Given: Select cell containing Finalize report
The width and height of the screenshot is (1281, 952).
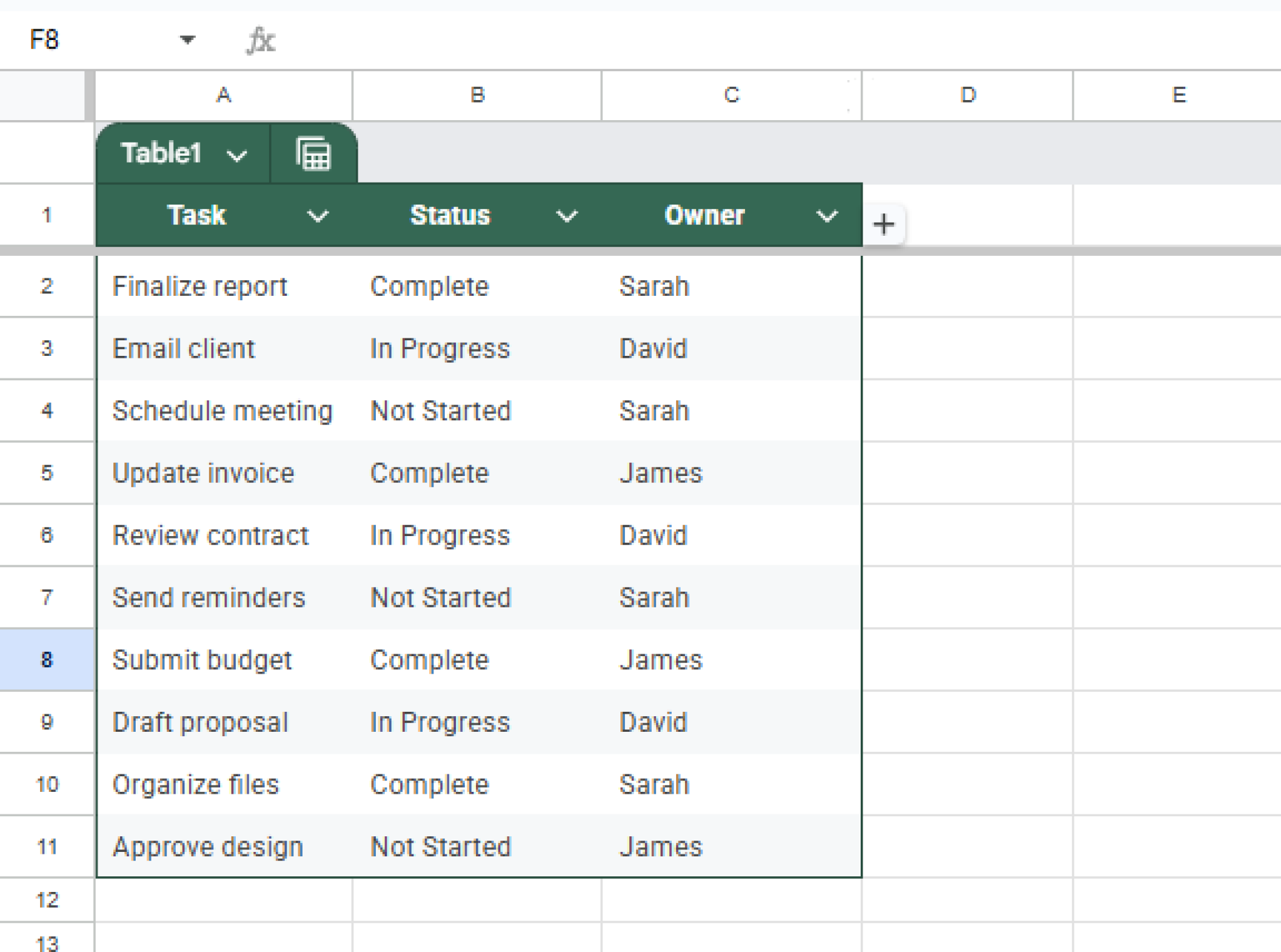Looking at the screenshot, I should click(x=200, y=286).
